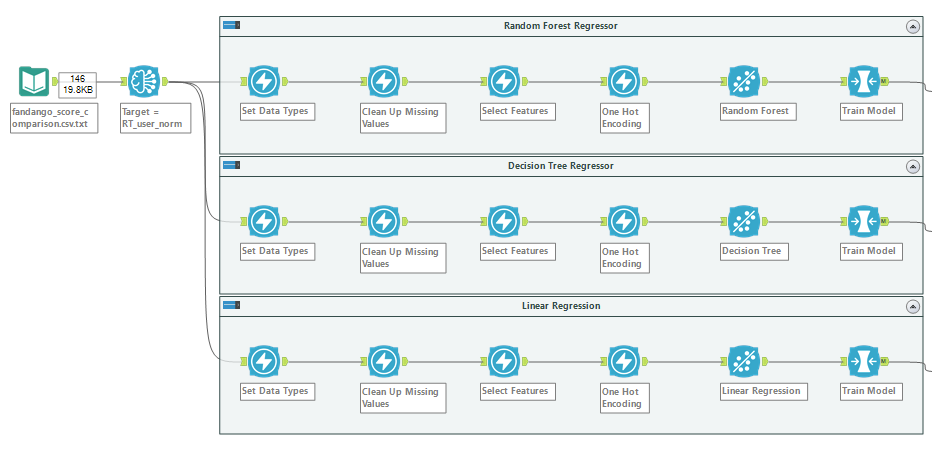The height and width of the screenshot is (457, 932).
Task: Click the Create Pipeline tool labeled Target = RT_user_norm
Action: (144, 81)
